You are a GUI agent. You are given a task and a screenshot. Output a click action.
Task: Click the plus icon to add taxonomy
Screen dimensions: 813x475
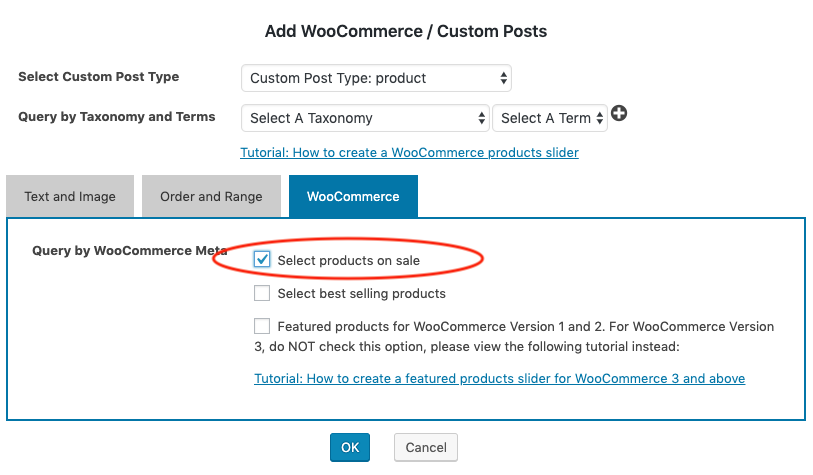619,116
